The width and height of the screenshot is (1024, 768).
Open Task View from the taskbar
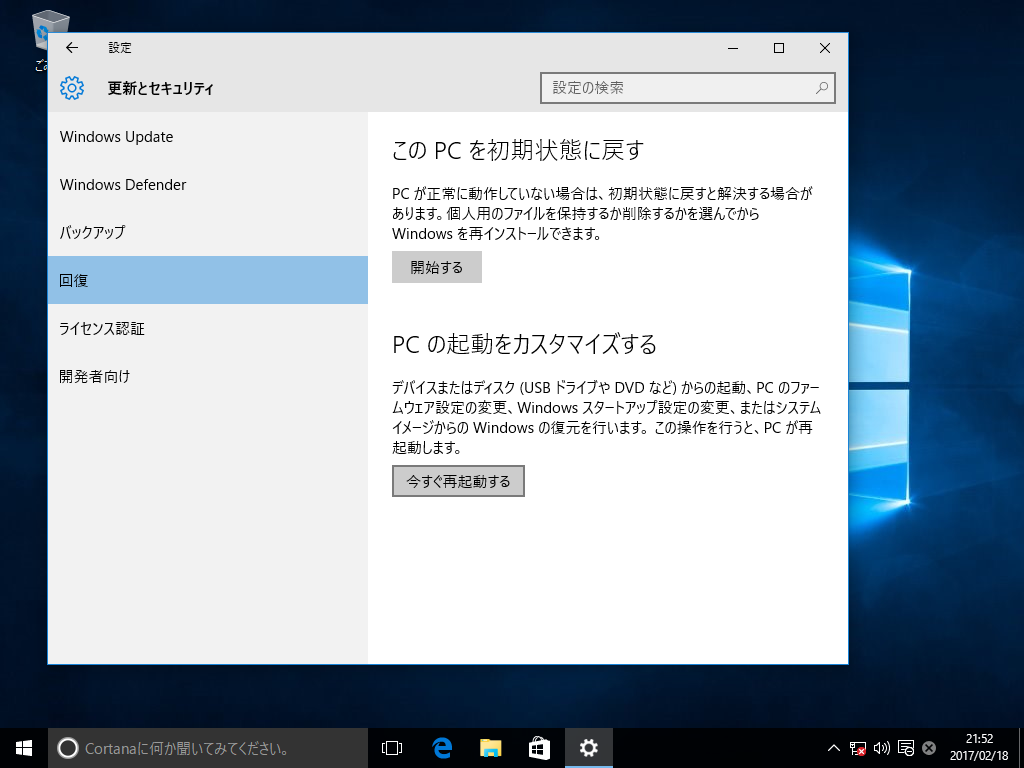(x=392, y=748)
